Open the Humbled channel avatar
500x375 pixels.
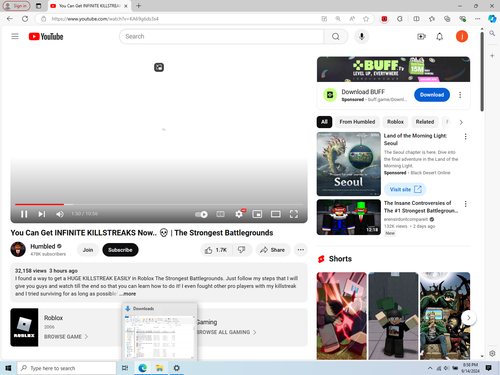[x=18, y=249]
